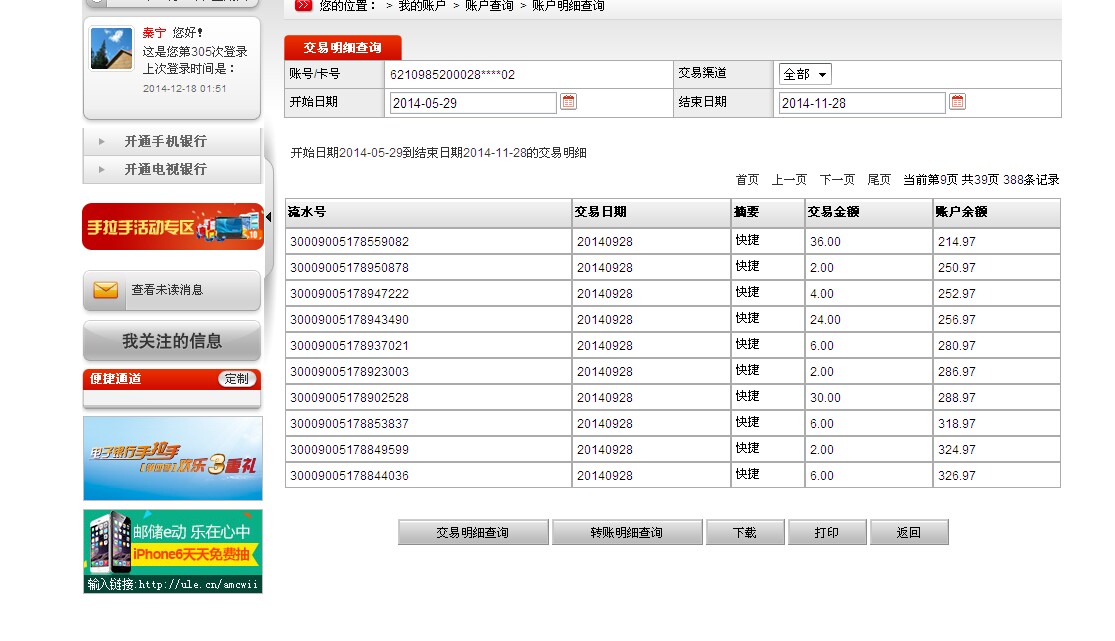Expand the 开通手机银行 menu item
Screen dimensions: 1115x641
(165, 141)
